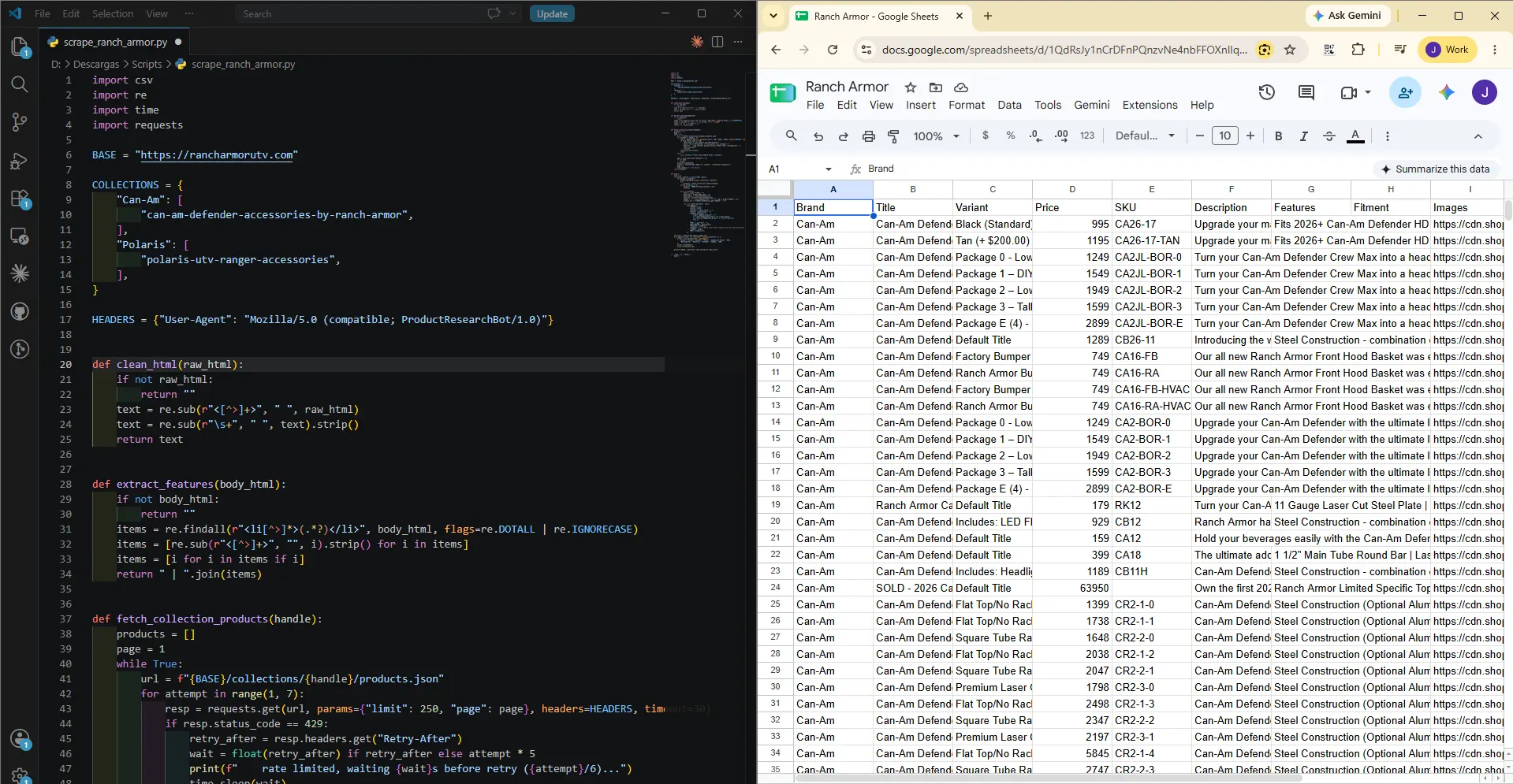Open the Extensions menu in Google Sheets
Screen dimensions: 1513x784
point(1150,105)
